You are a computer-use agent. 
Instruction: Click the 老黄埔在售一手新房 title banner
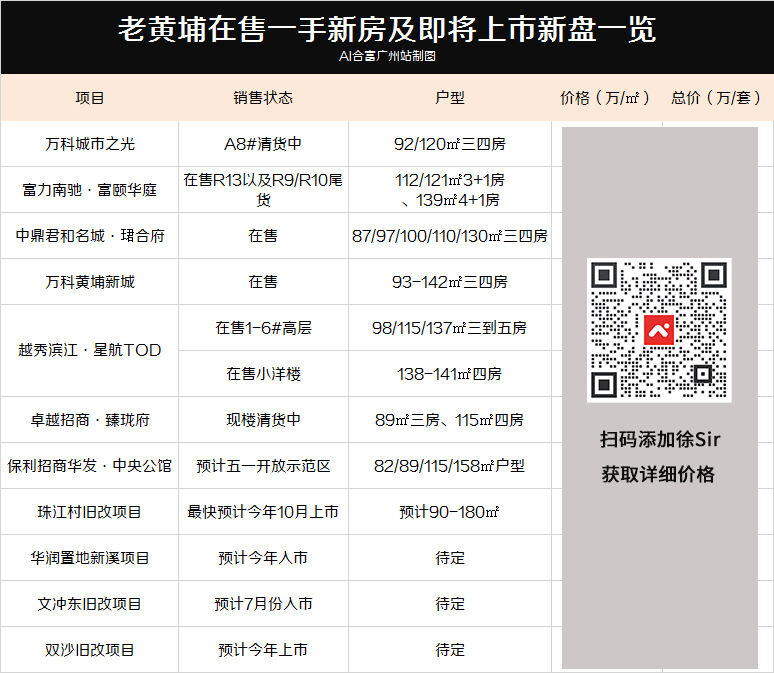coord(387,30)
